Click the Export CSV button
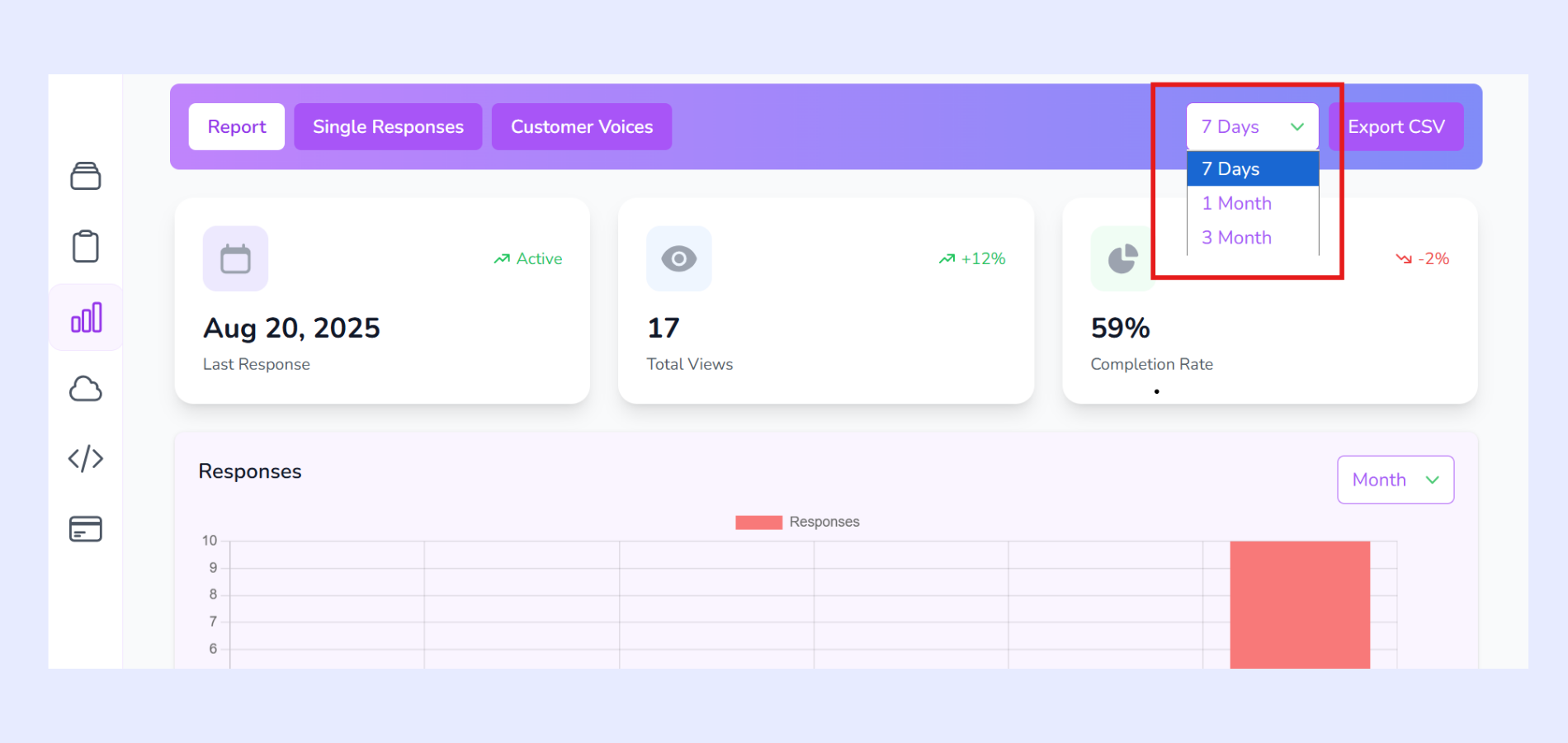This screenshot has height=743, width=1568. [1396, 126]
